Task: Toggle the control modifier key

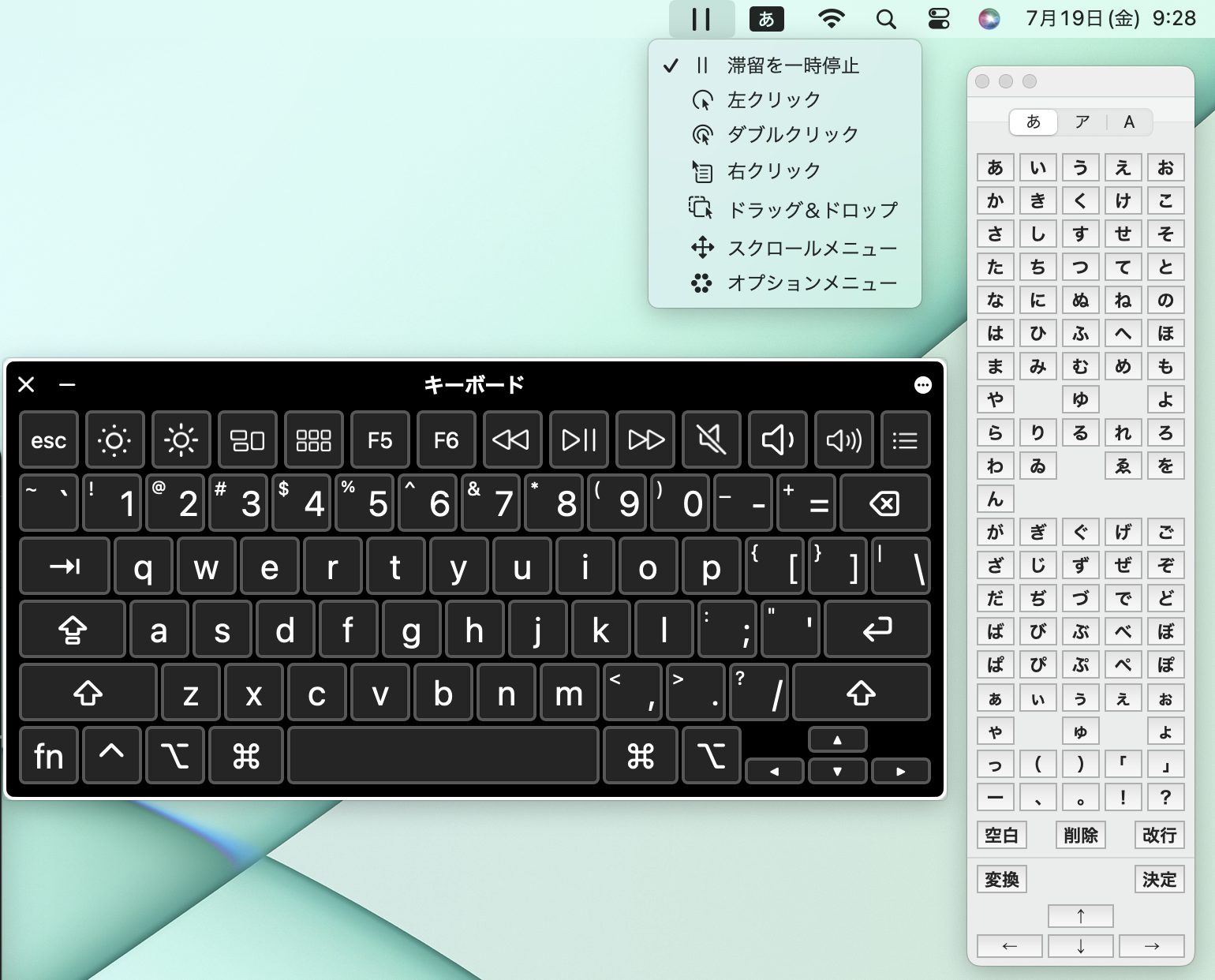Action: point(112,756)
